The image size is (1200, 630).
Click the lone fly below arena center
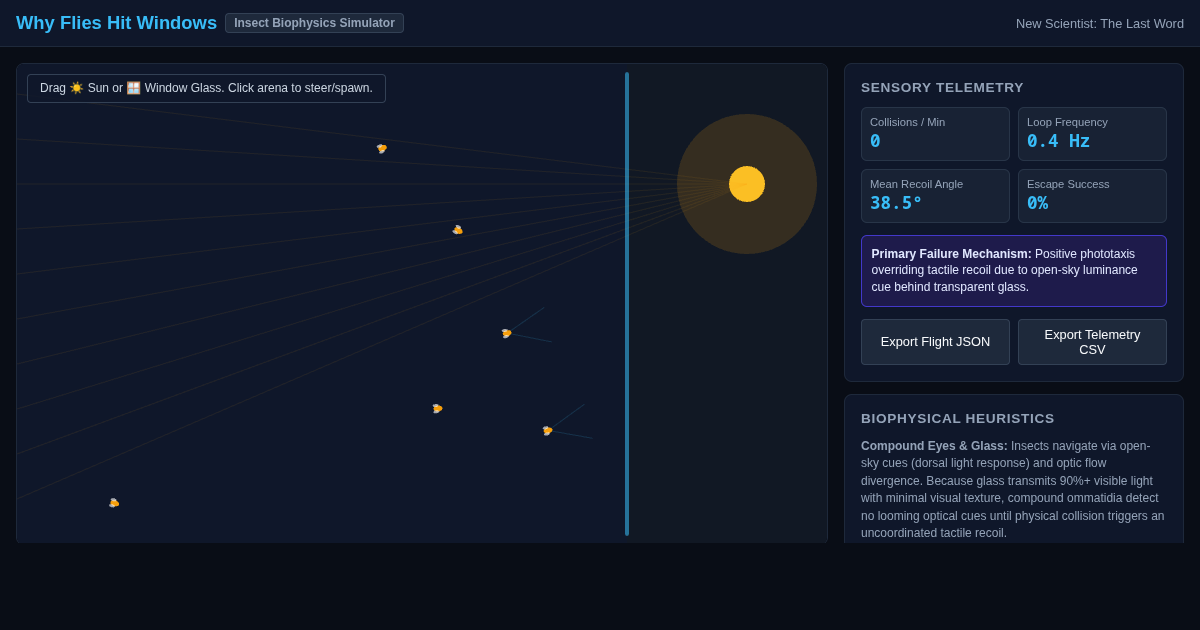click(437, 409)
